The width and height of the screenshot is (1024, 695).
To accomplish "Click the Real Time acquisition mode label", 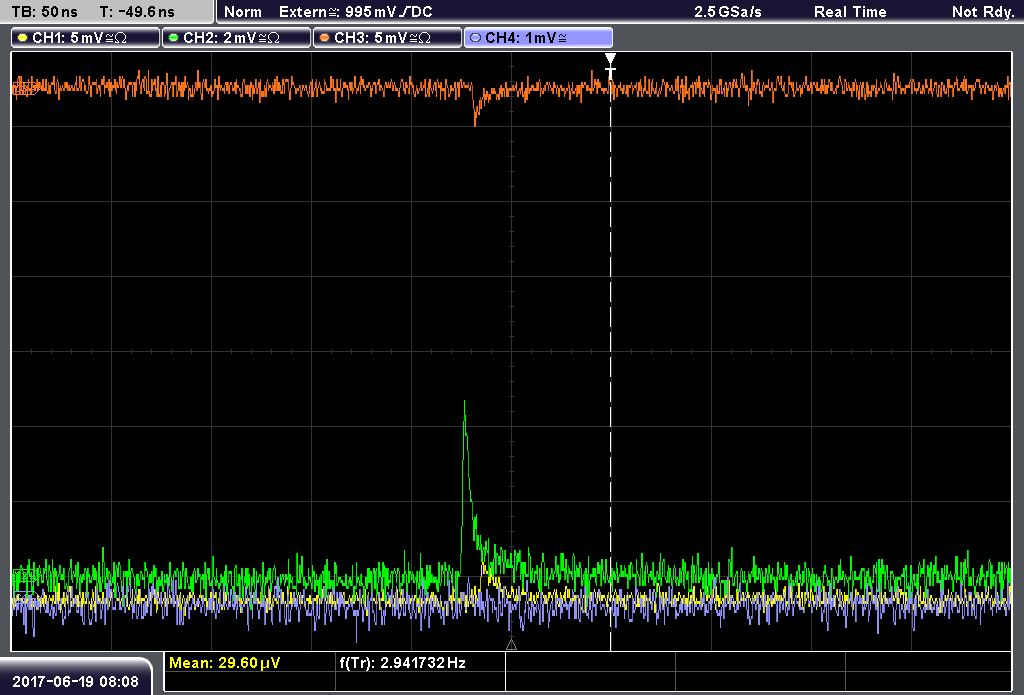I will click(850, 12).
